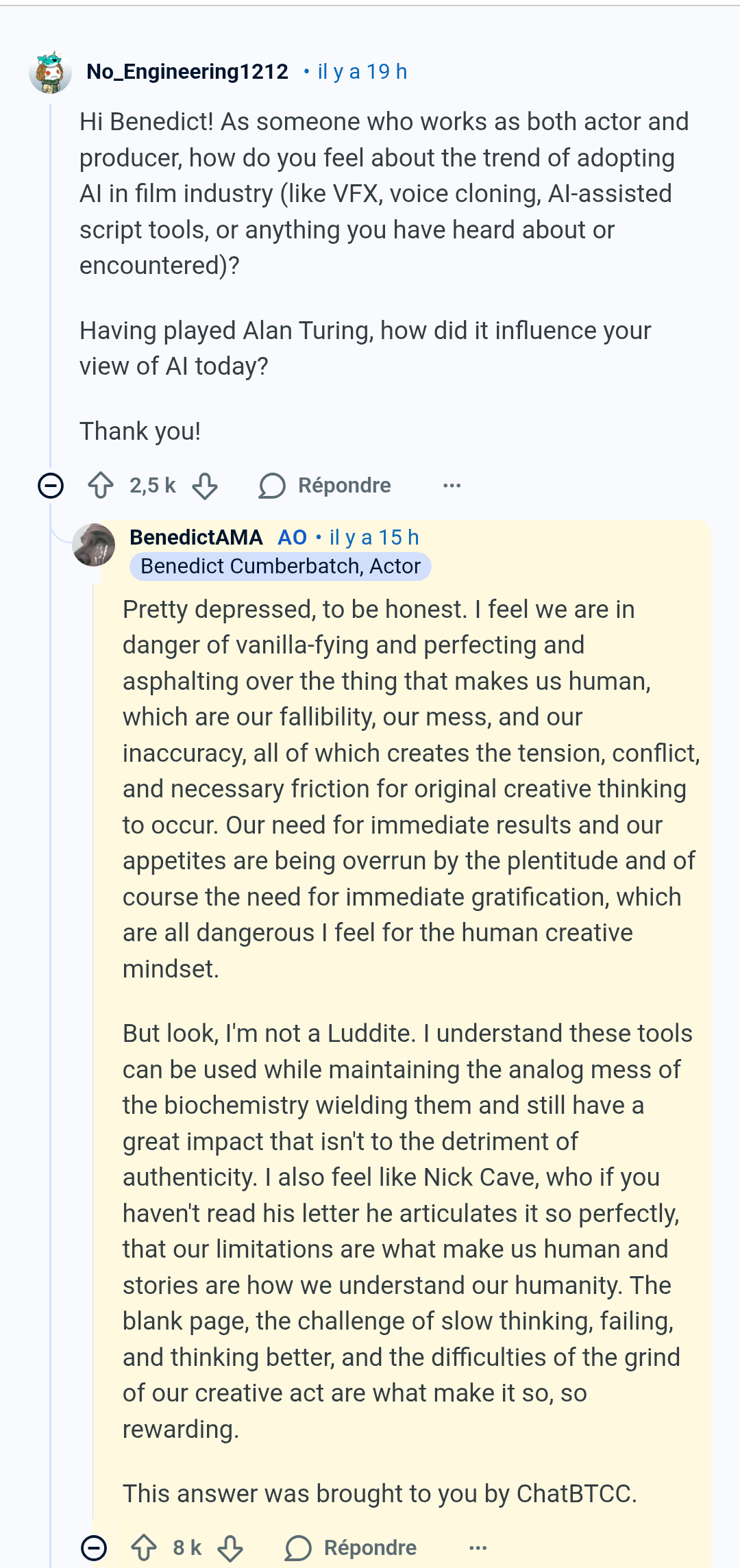740x1568 pixels.
Task: Open BenedictAMA's user profile link
Action: click(196, 537)
